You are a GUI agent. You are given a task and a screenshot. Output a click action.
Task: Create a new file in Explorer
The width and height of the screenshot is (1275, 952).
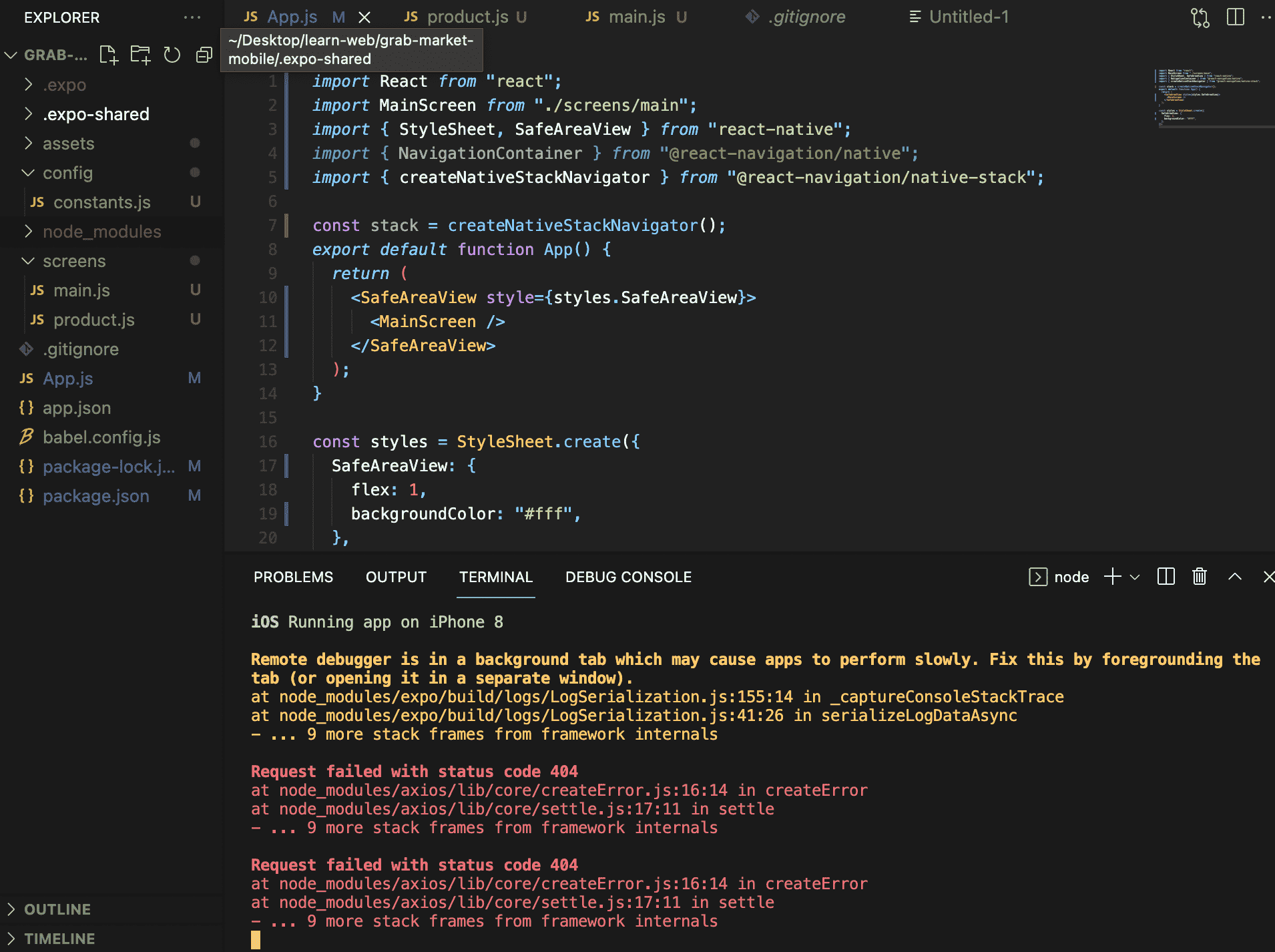pyautogui.click(x=108, y=55)
